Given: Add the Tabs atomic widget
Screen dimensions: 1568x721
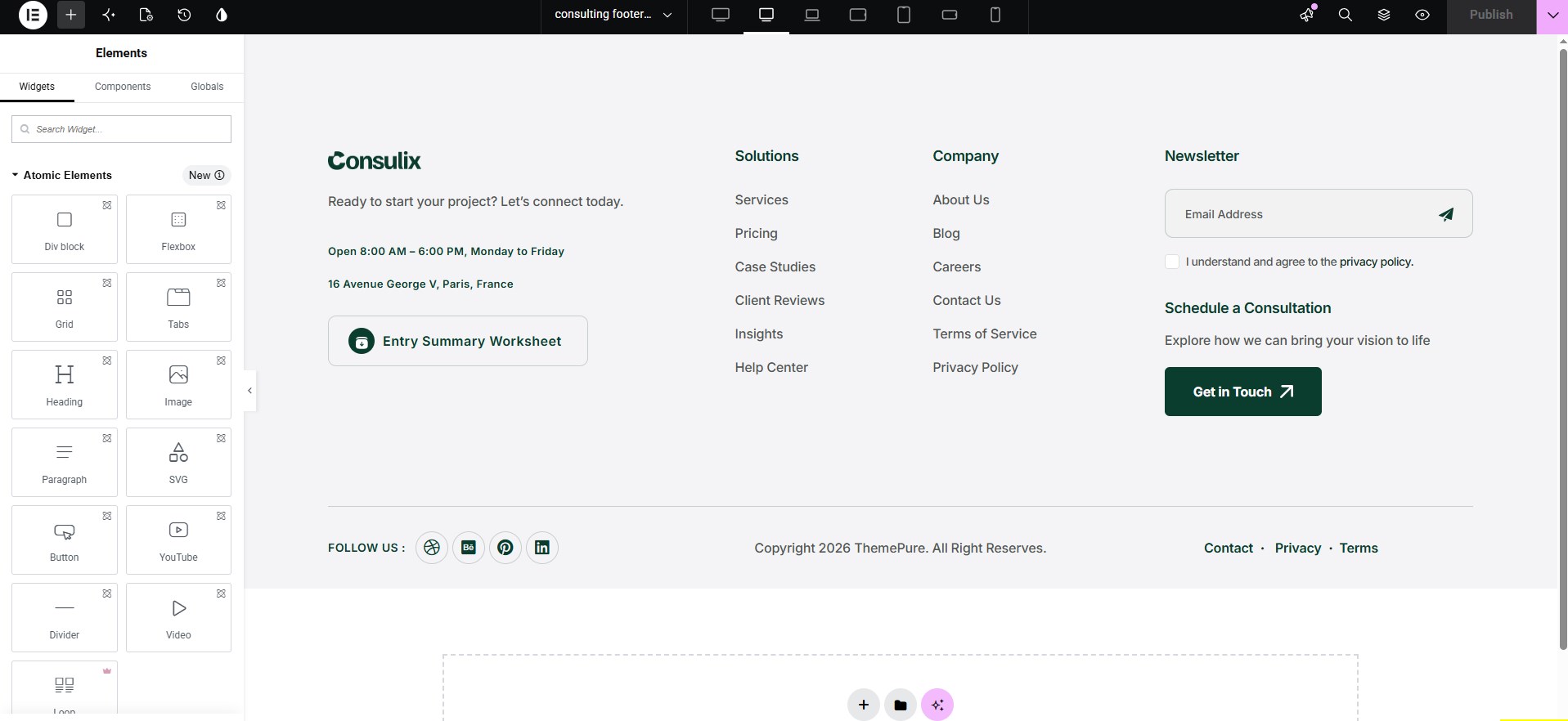Looking at the screenshot, I should click(x=178, y=307).
